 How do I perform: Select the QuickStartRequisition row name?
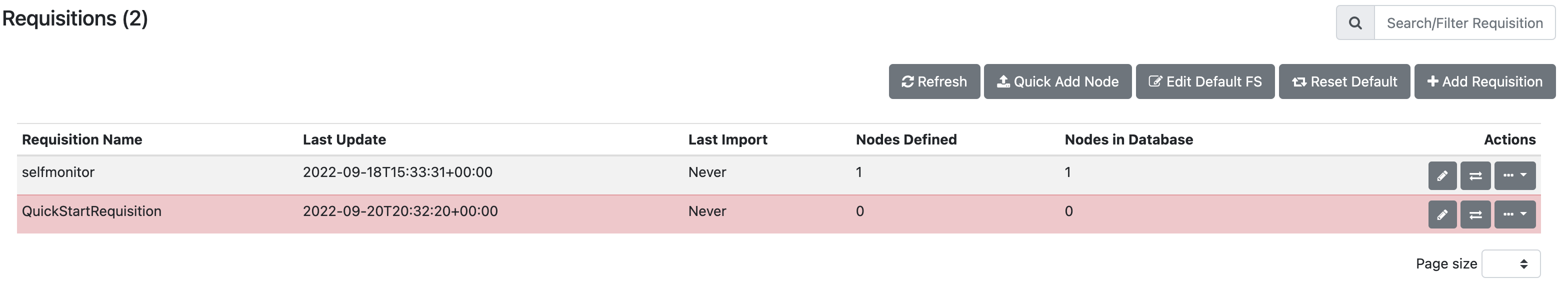coord(92,211)
